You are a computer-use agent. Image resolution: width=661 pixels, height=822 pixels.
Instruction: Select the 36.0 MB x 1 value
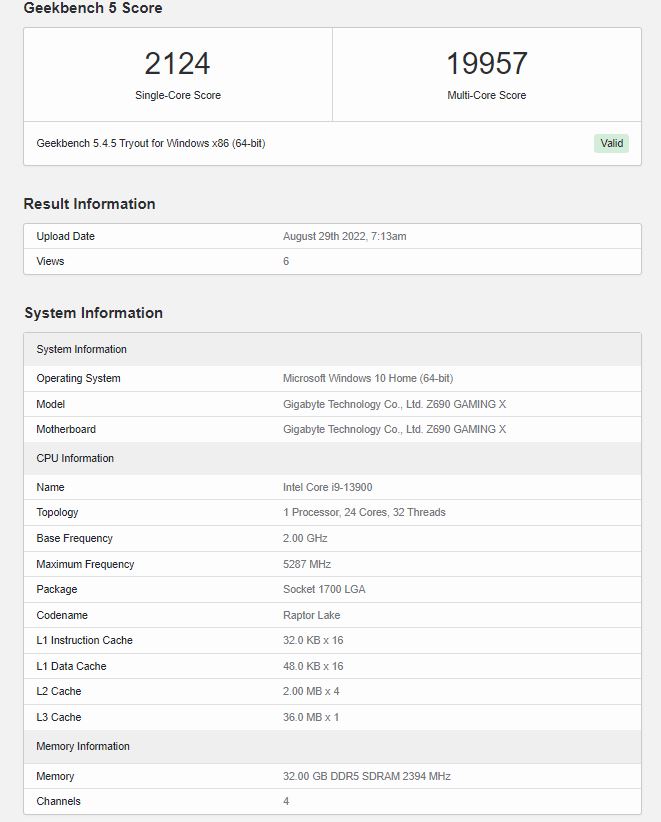coord(311,717)
